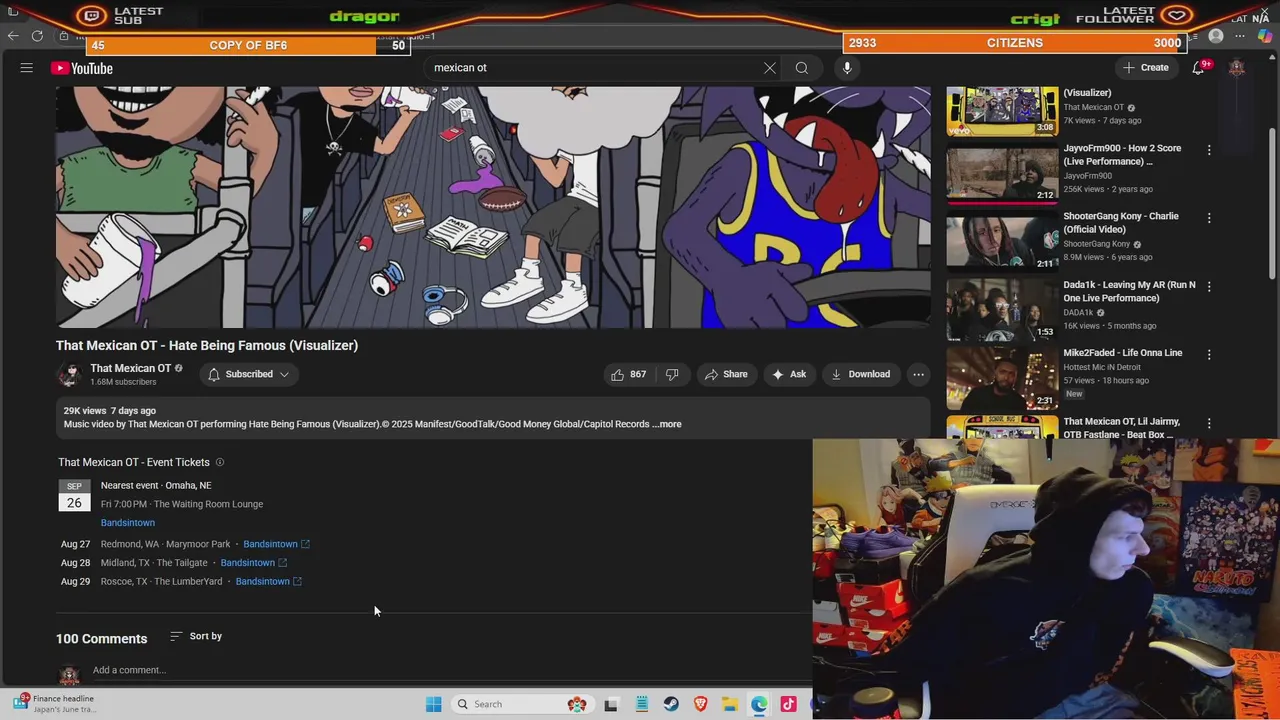
Task: Select title 'Mike2Faded - Life Onna Line'
Action: tap(1122, 353)
